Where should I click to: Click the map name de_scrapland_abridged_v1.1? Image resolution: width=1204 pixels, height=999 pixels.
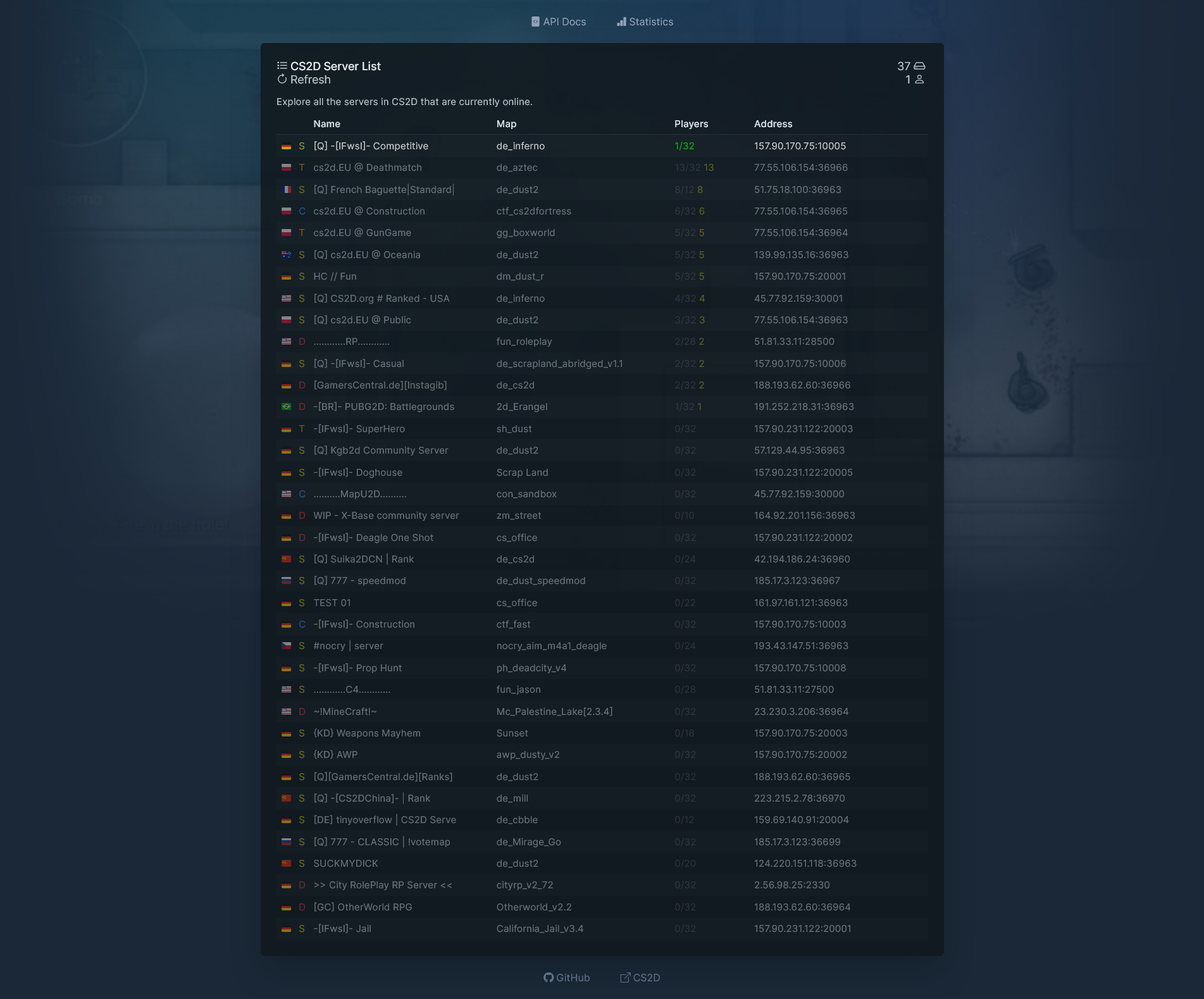(x=559, y=364)
